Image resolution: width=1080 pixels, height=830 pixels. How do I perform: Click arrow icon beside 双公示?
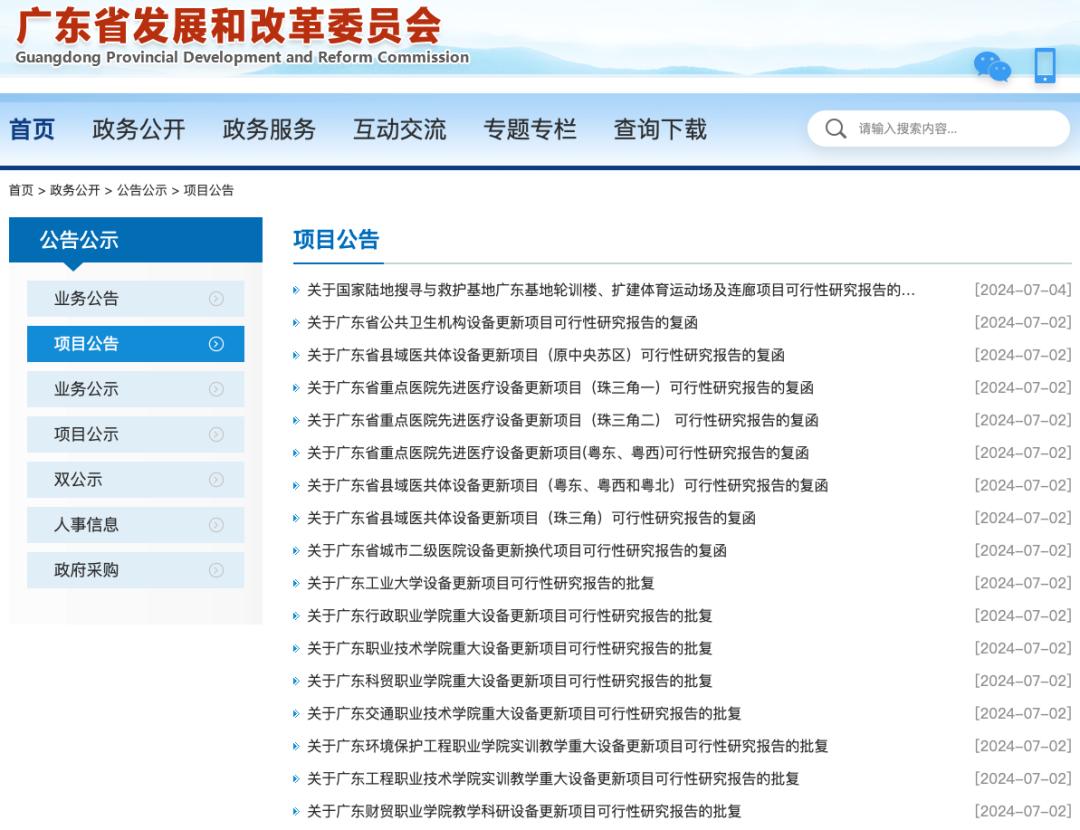click(216, 480)
